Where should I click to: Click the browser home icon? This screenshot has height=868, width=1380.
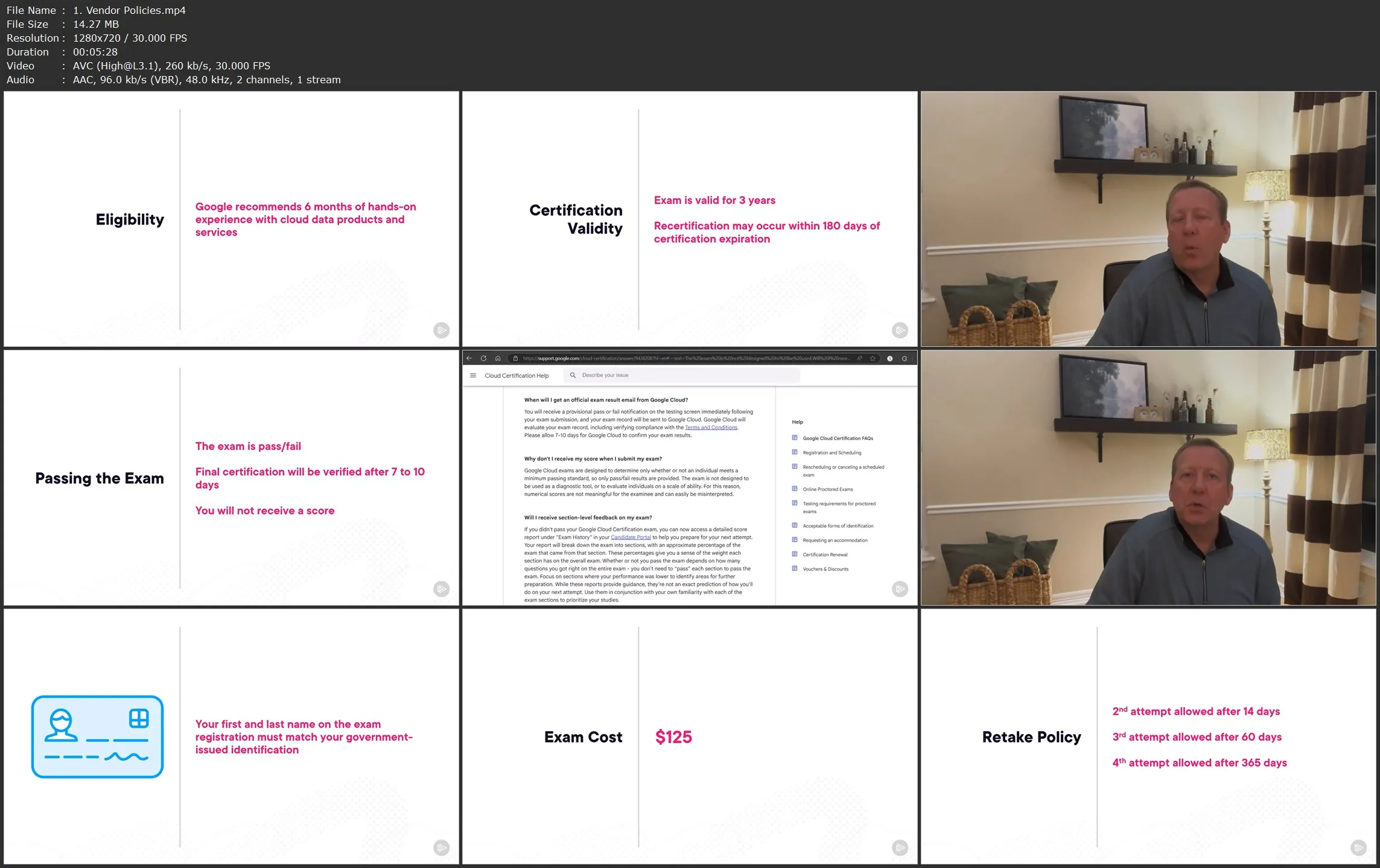pyautogui.click(x=498, y=358)
